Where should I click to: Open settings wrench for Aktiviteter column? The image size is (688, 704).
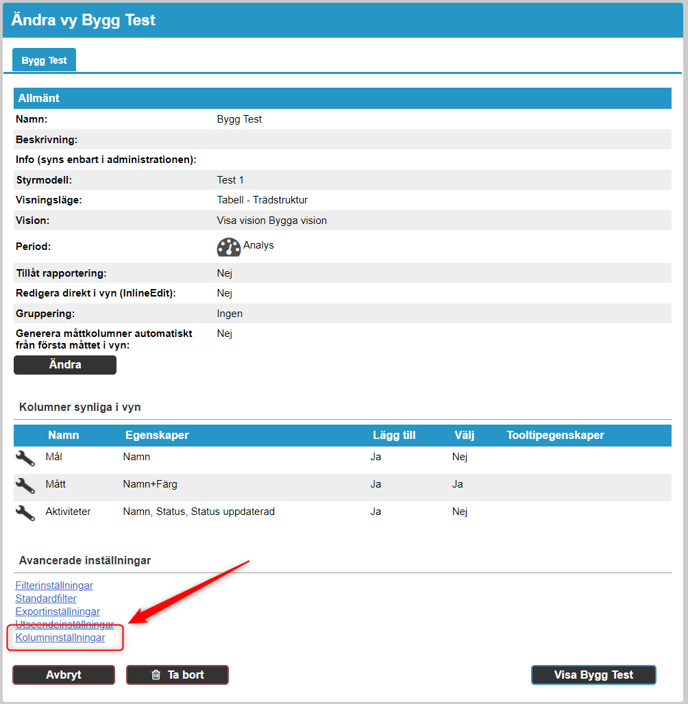(x=25, y=512)
